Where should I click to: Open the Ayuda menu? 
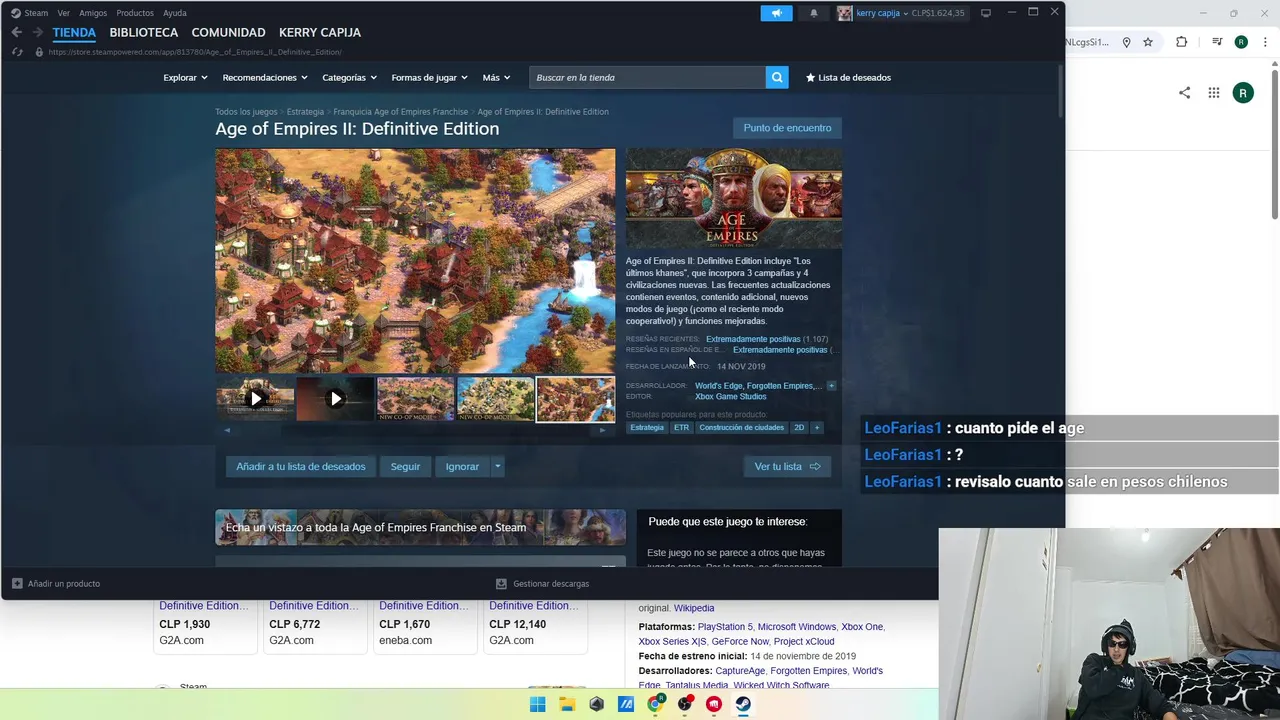click(175, 13)
